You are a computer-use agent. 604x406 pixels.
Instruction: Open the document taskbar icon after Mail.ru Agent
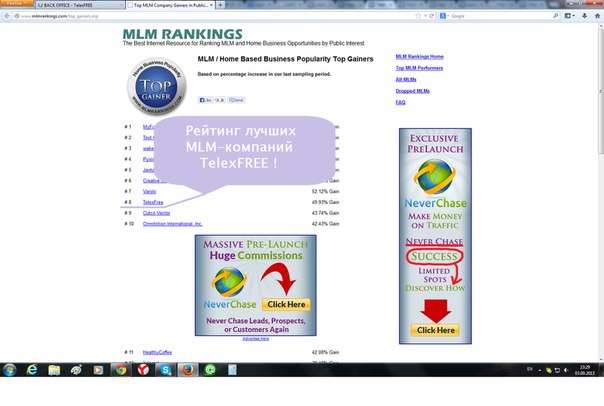[232, 370]
